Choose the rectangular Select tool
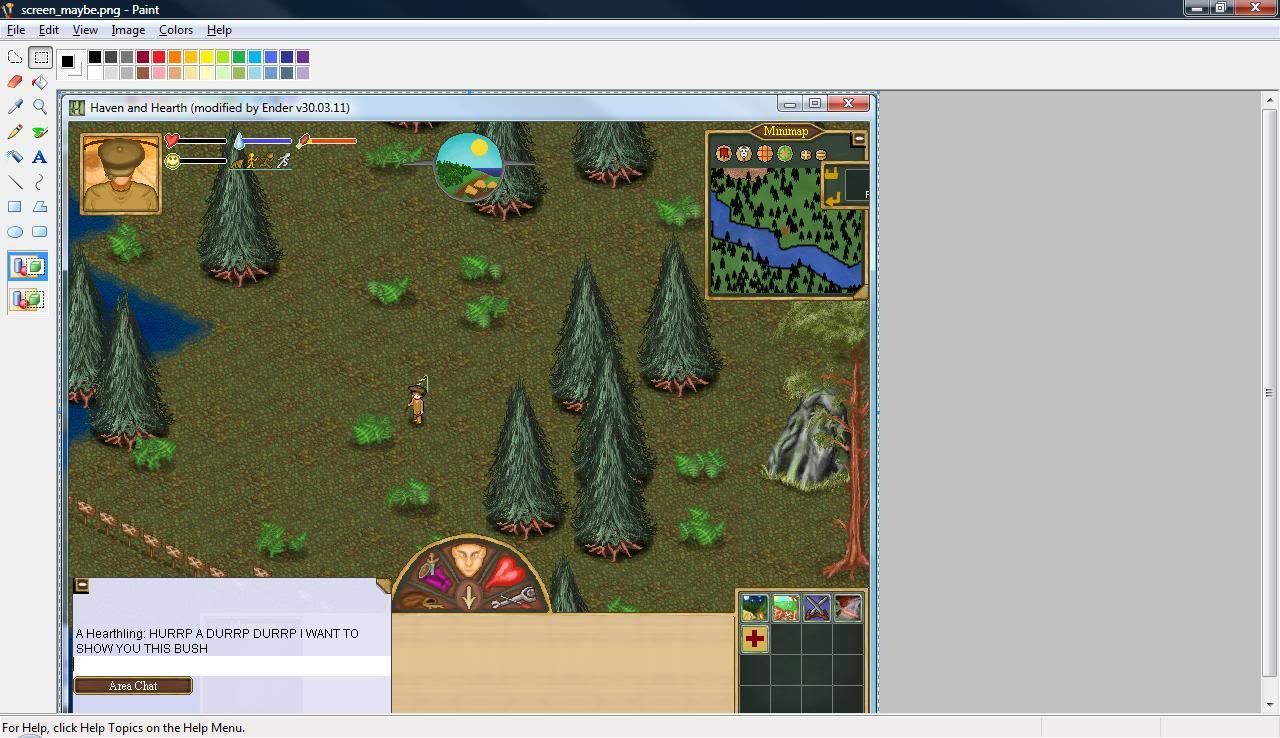The image size is (1280, 738). (x=40, y=57)
